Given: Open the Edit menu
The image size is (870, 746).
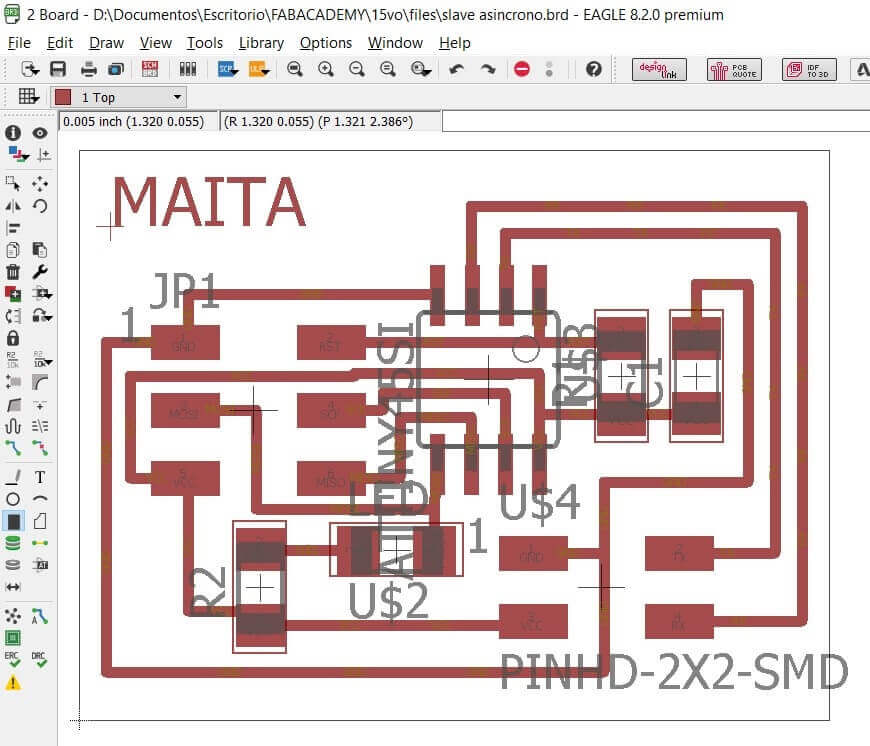Looking at the screenshot, I should (59, 43).
